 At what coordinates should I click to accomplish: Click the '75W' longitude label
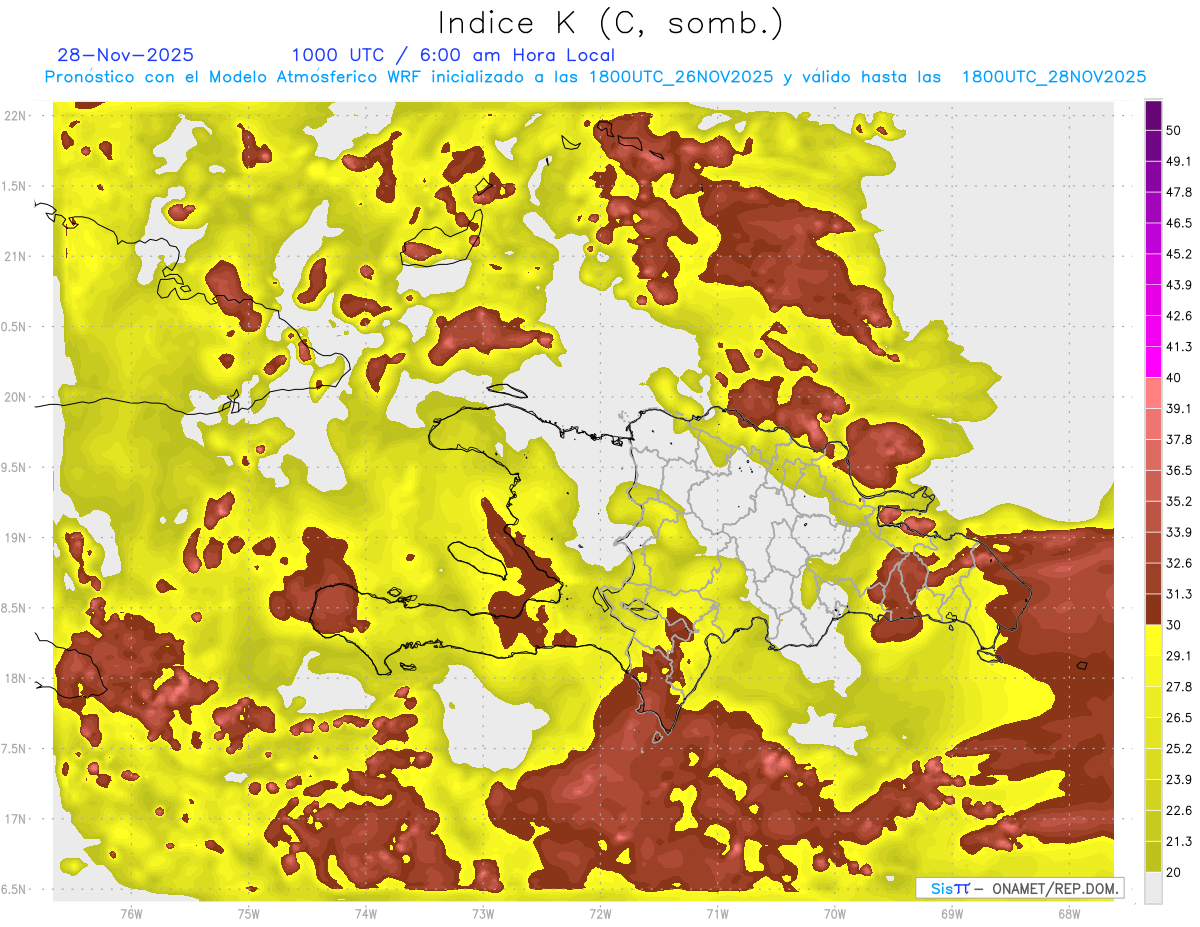(249, 913)
